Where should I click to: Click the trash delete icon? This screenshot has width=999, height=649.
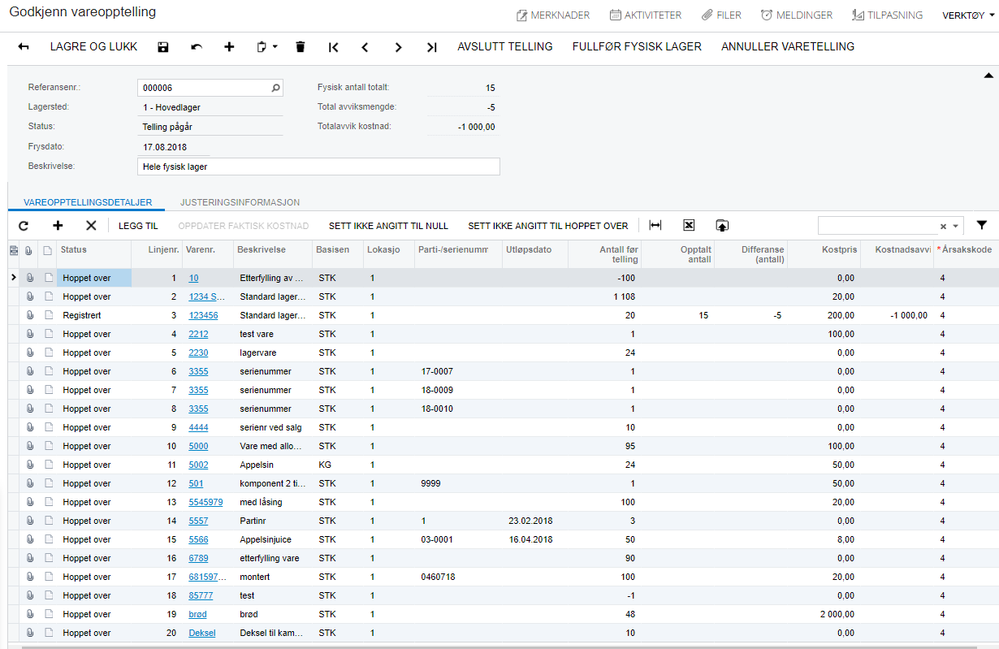pyautogui.click(x=300, y=47)
